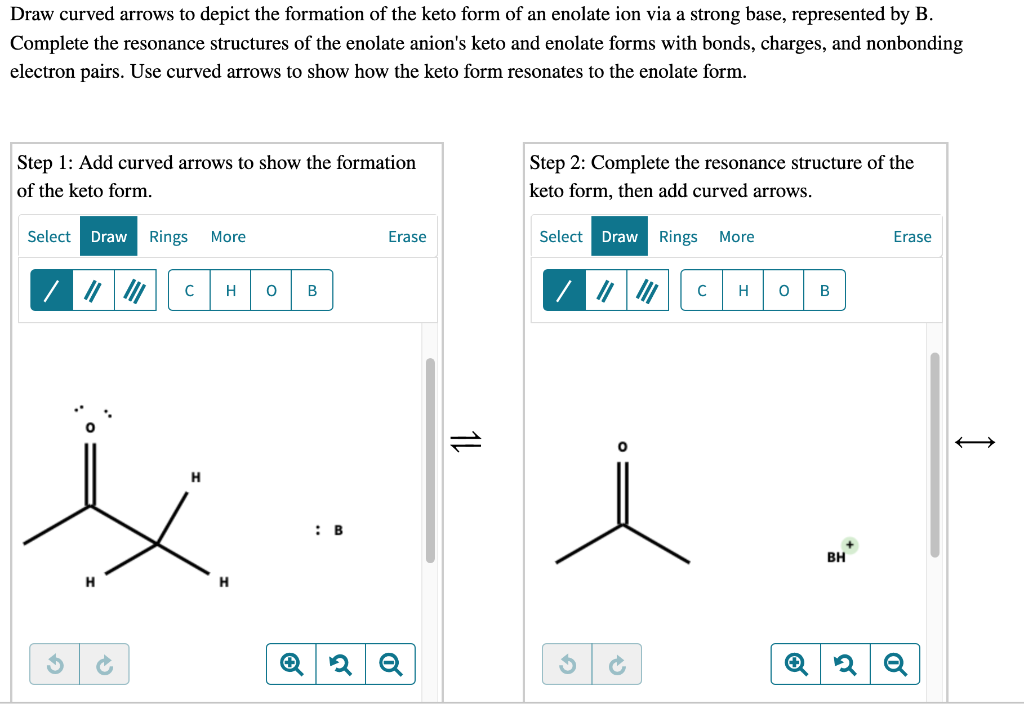Click the undo icon in Step 1
This screenshot has width=1024, height=704.
point(56,663)
